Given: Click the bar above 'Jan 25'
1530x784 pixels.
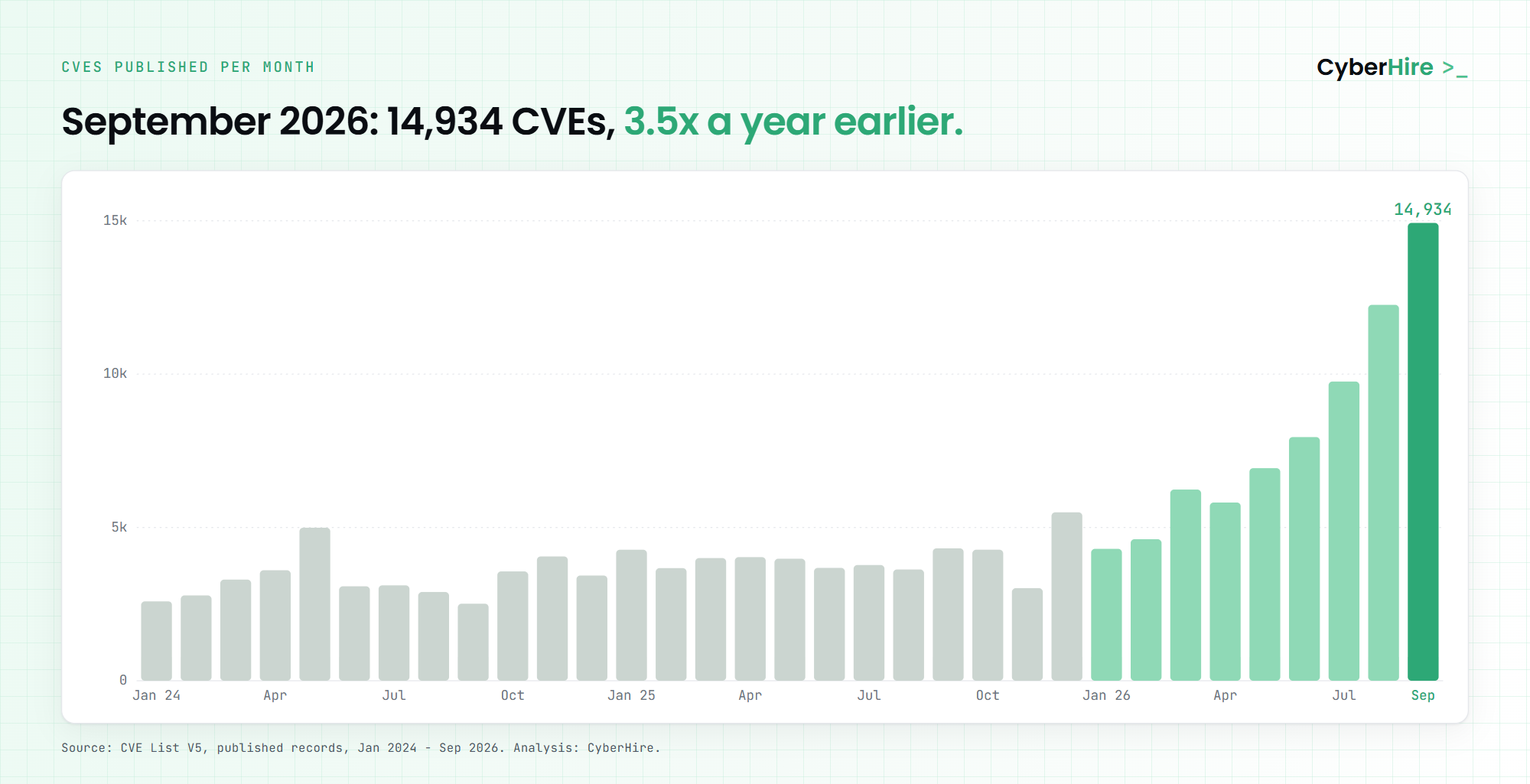Looking at the screenshot, I should pos(631,615).
